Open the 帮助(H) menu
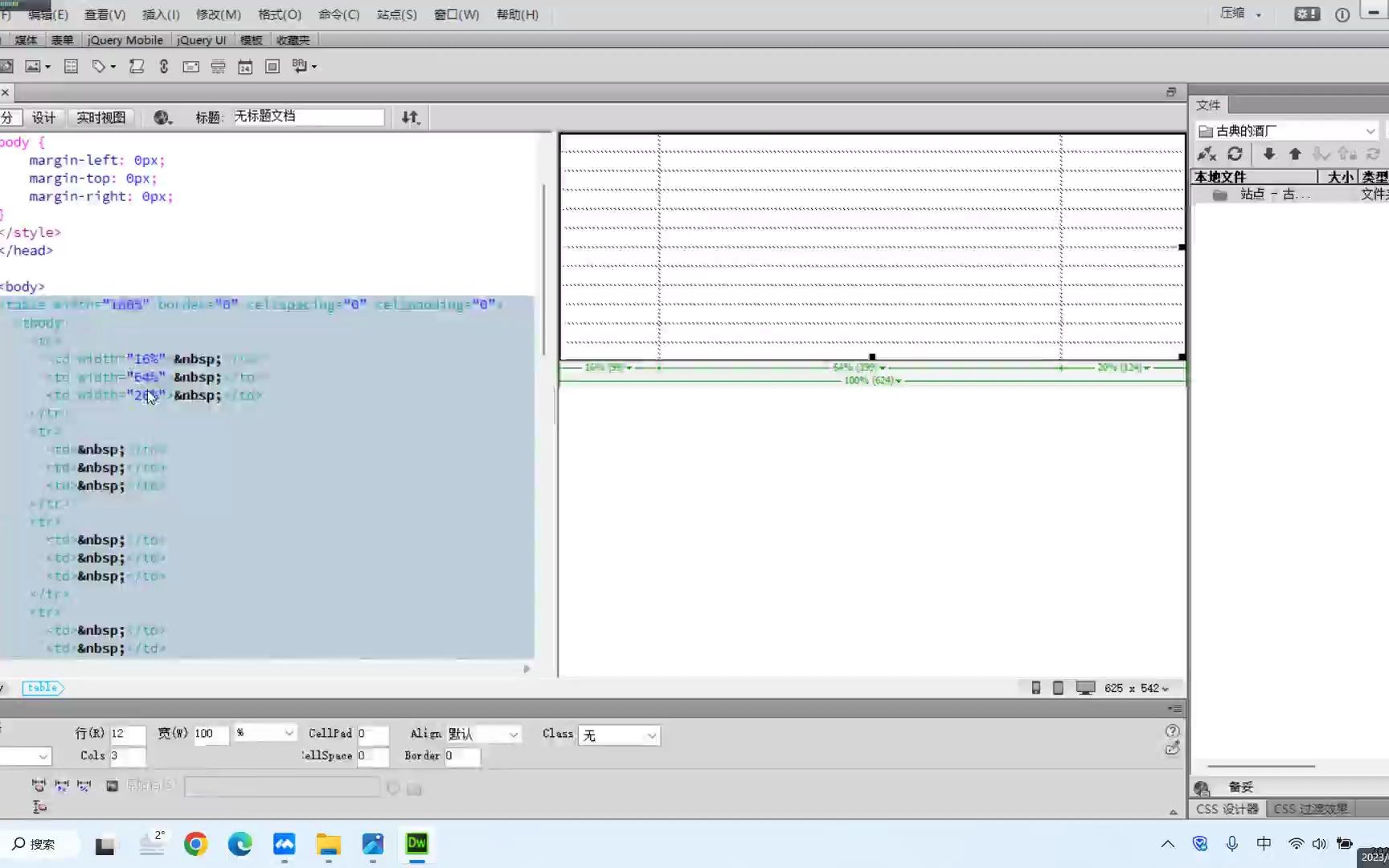The width and height of the screenshot is (1389, 868). (x=518, y=14)
